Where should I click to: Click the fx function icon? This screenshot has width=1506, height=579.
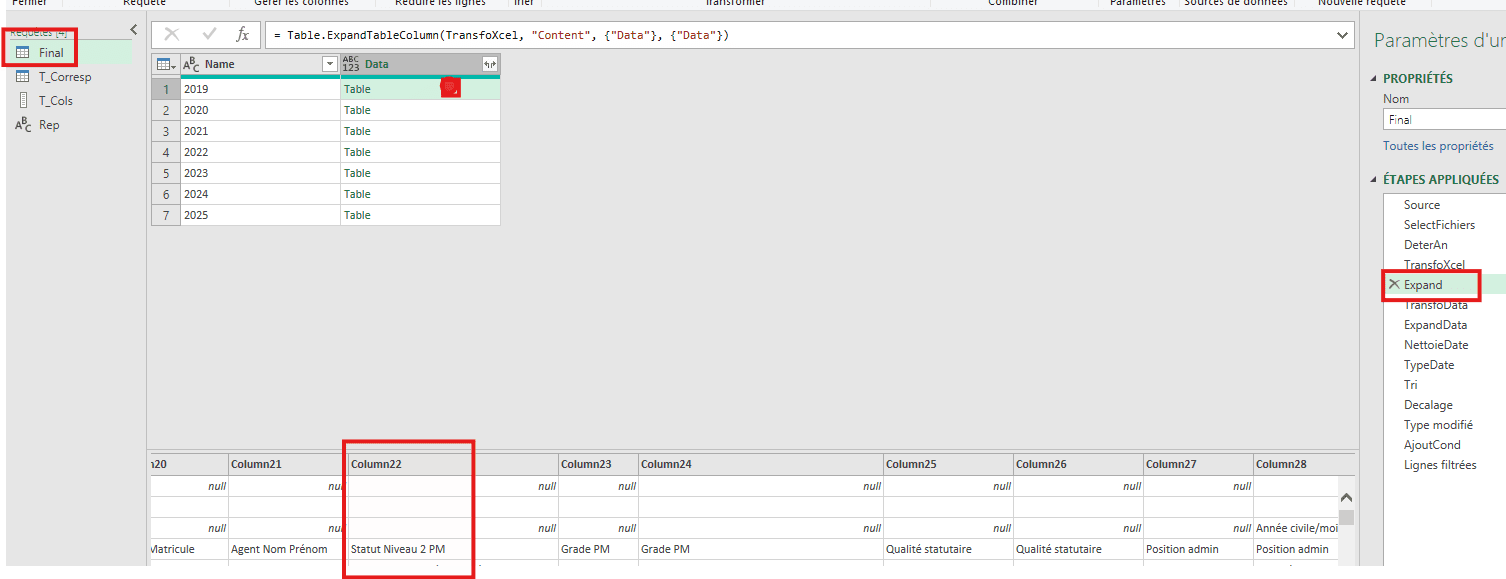(x=242, y=35)
